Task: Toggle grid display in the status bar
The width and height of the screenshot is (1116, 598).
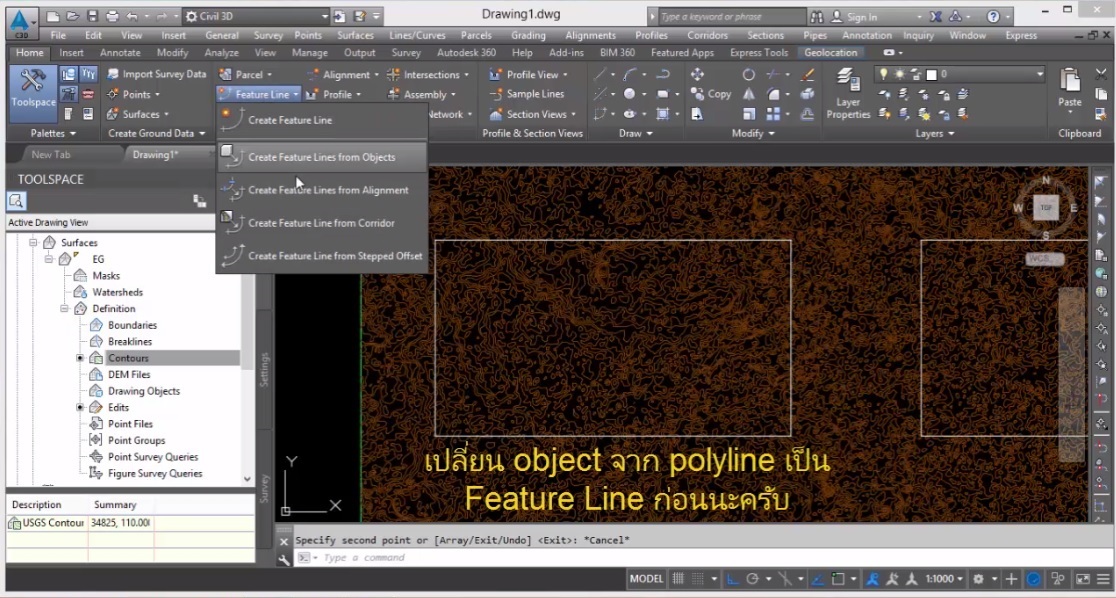Action: [680, 578]
